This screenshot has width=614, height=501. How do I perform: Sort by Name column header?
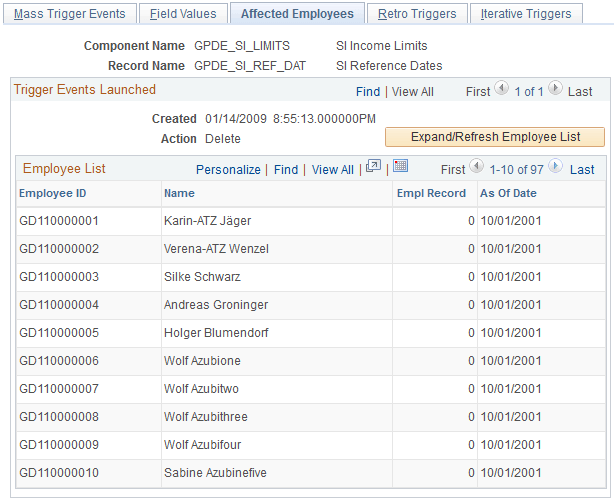click(179, 193)
